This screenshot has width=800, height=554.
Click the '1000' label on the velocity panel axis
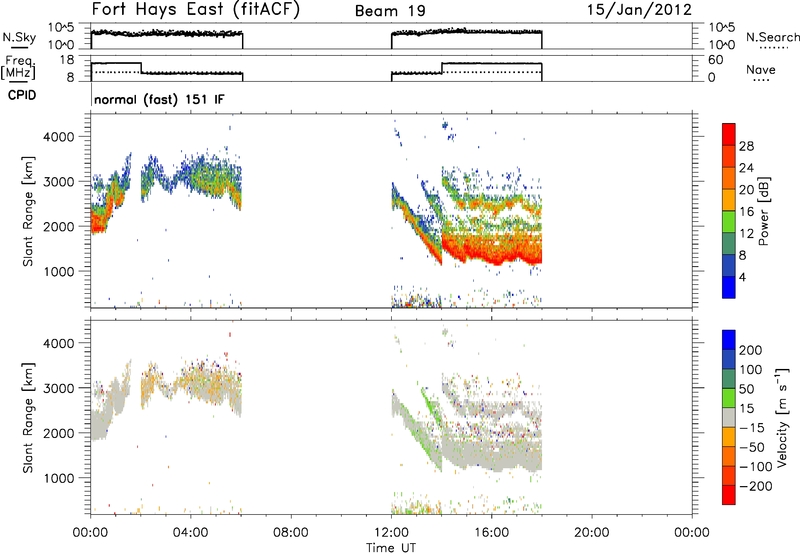pyautogui.click(x=59, y=478)
